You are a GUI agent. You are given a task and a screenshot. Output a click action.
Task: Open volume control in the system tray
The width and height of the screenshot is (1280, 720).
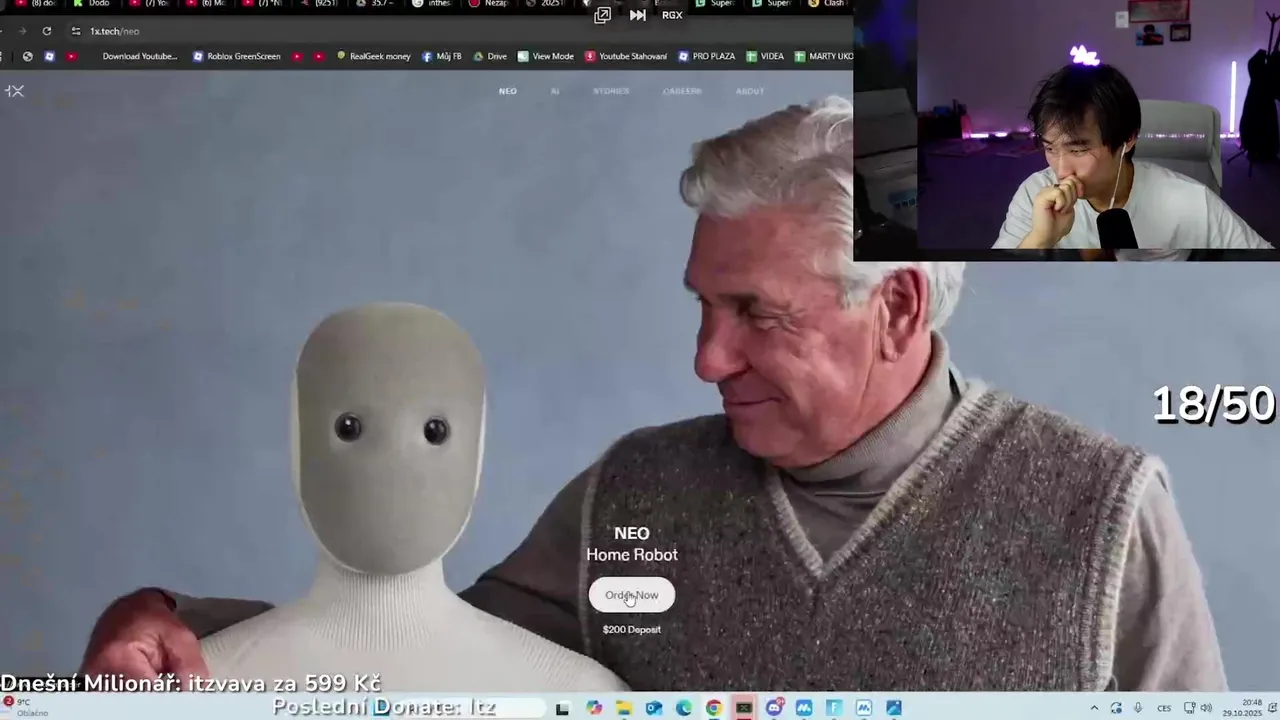point(1206,708)
